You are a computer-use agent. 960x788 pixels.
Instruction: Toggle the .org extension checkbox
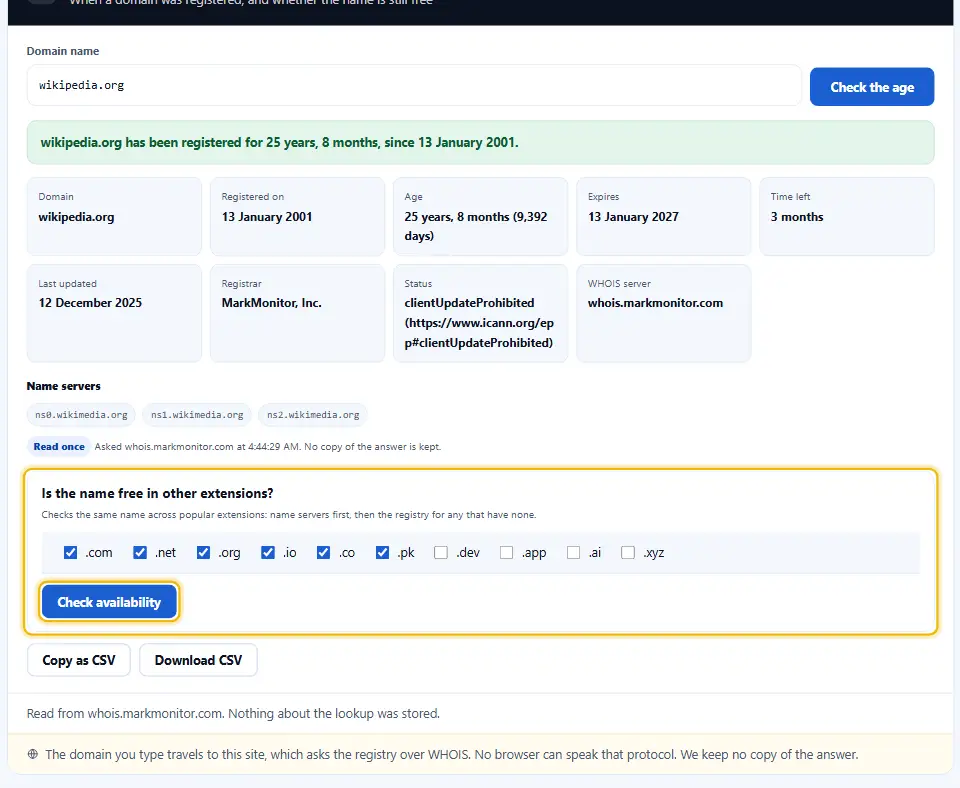point(203,552)
